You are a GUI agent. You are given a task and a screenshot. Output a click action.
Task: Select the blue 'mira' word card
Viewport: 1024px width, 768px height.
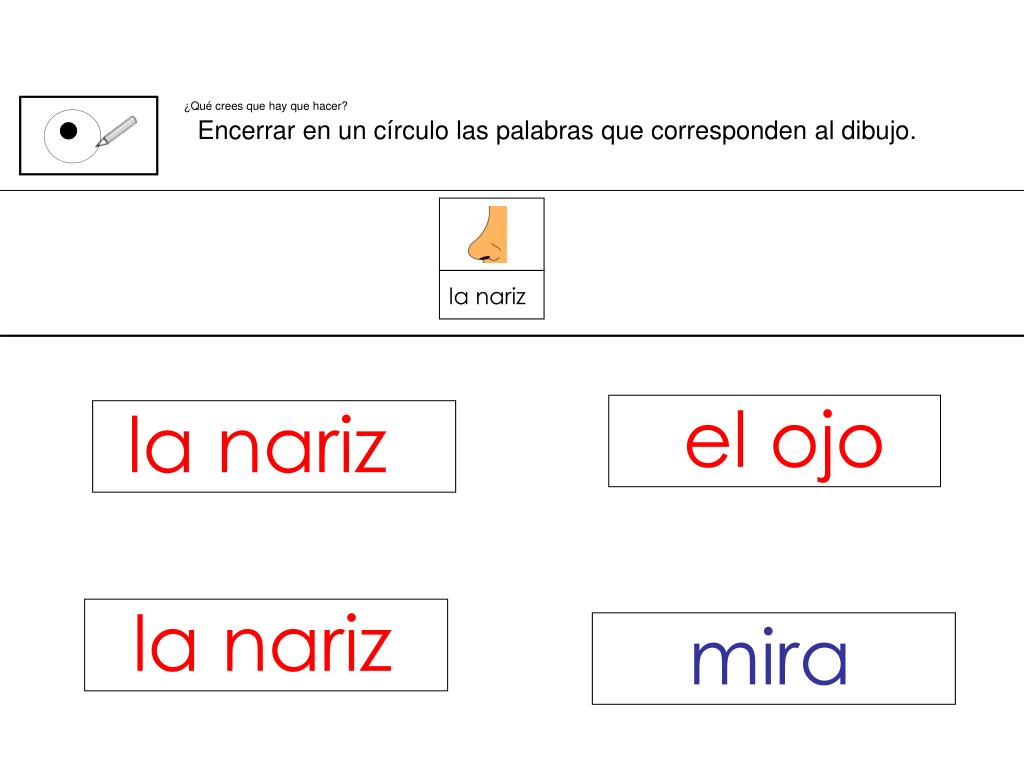pos(773,658)
